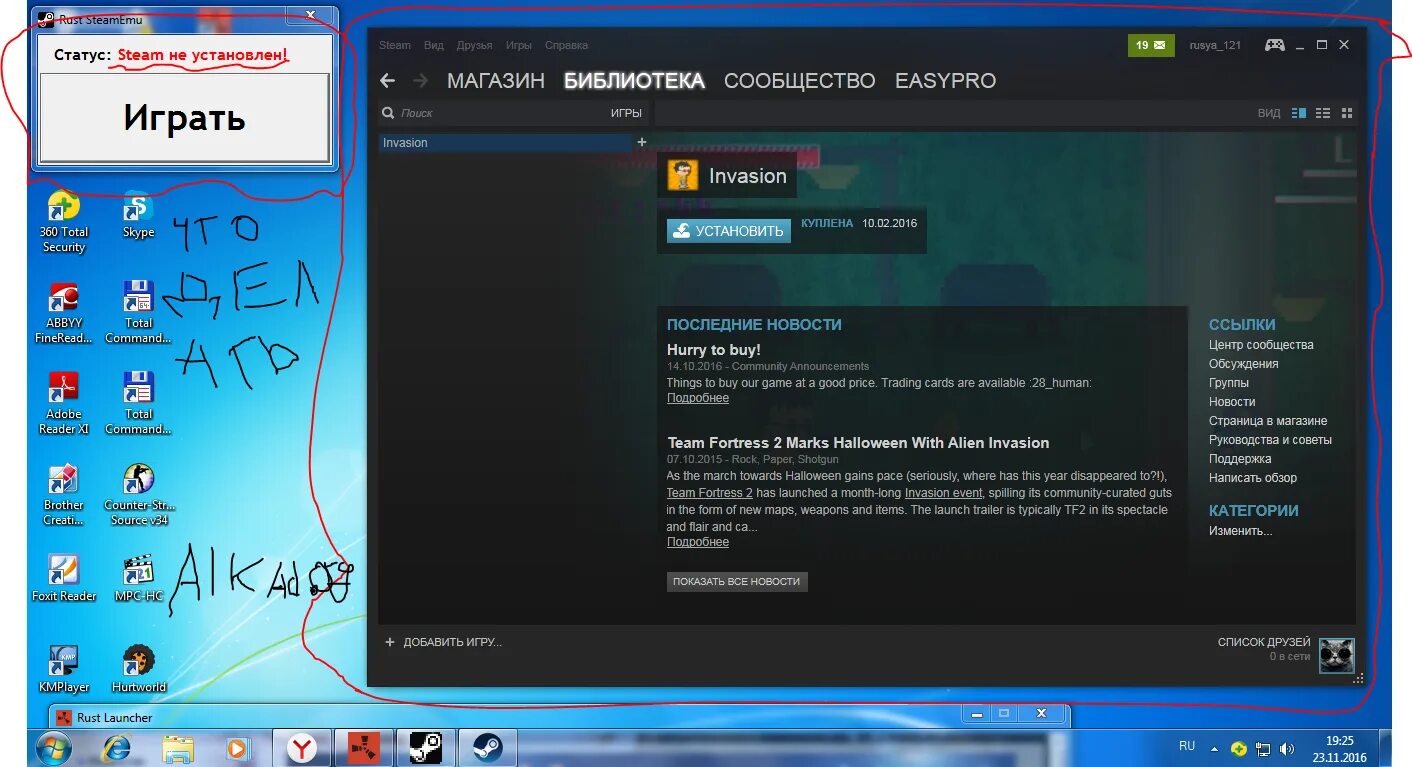Screen dimensions: 1412x767
Task: Open Skype desktop shortcut
Action: pyautogui.click(x=138, y=215)
